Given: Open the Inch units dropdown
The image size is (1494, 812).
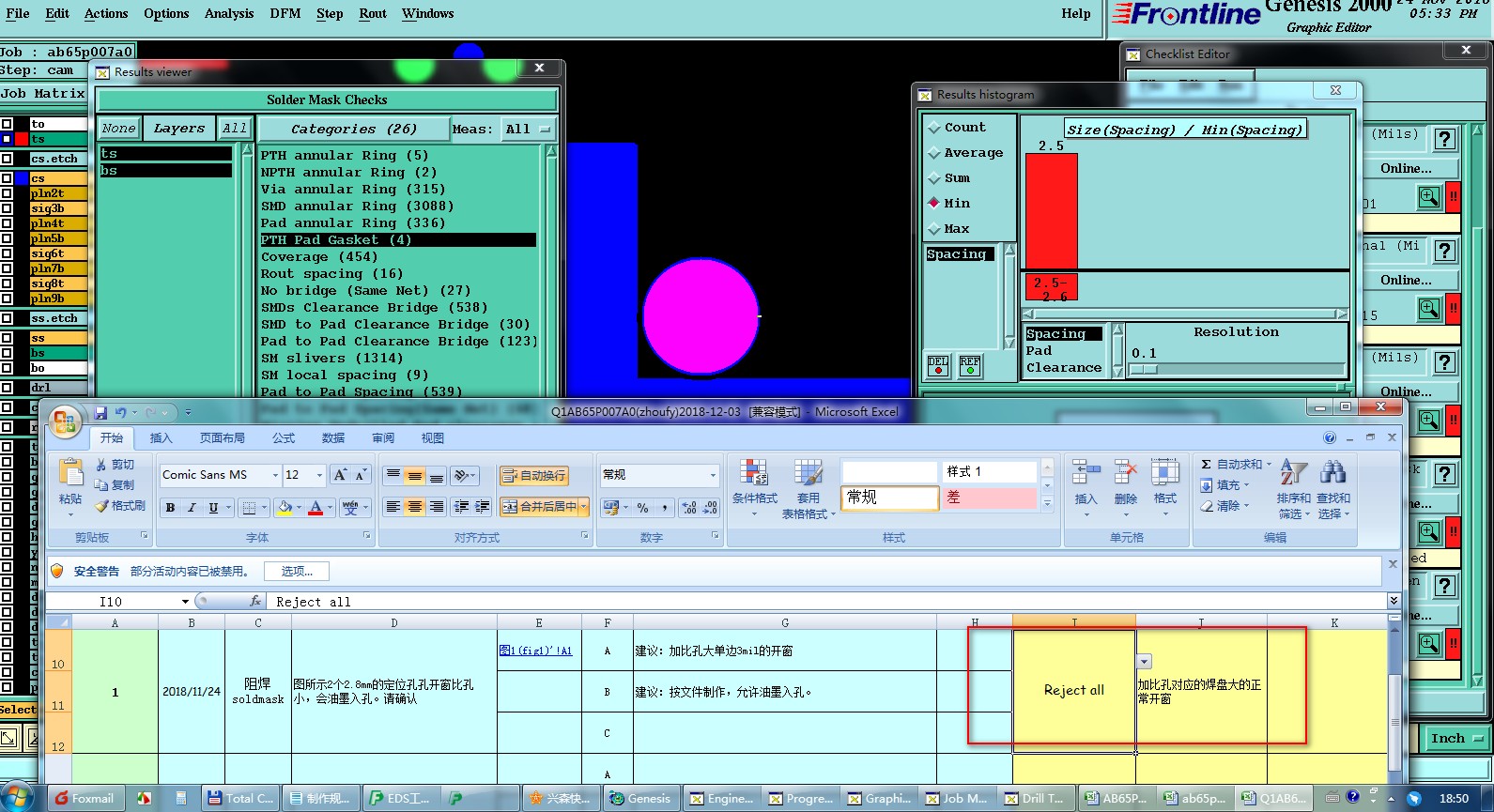Looking at the screenshot, I should 1457,738.
